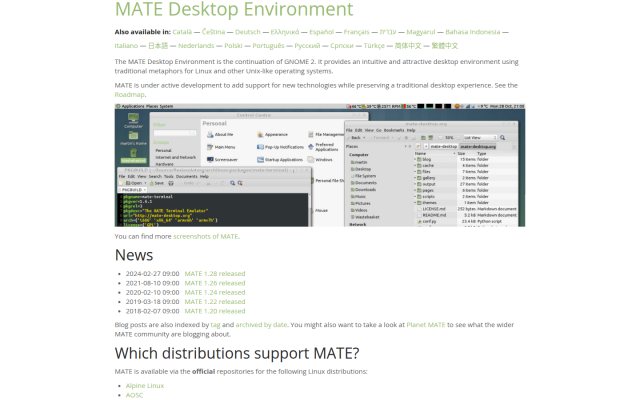This screenshot has height=400, width=640.
Task: Select the Ελληνικά language link
Action: (285, 32)
